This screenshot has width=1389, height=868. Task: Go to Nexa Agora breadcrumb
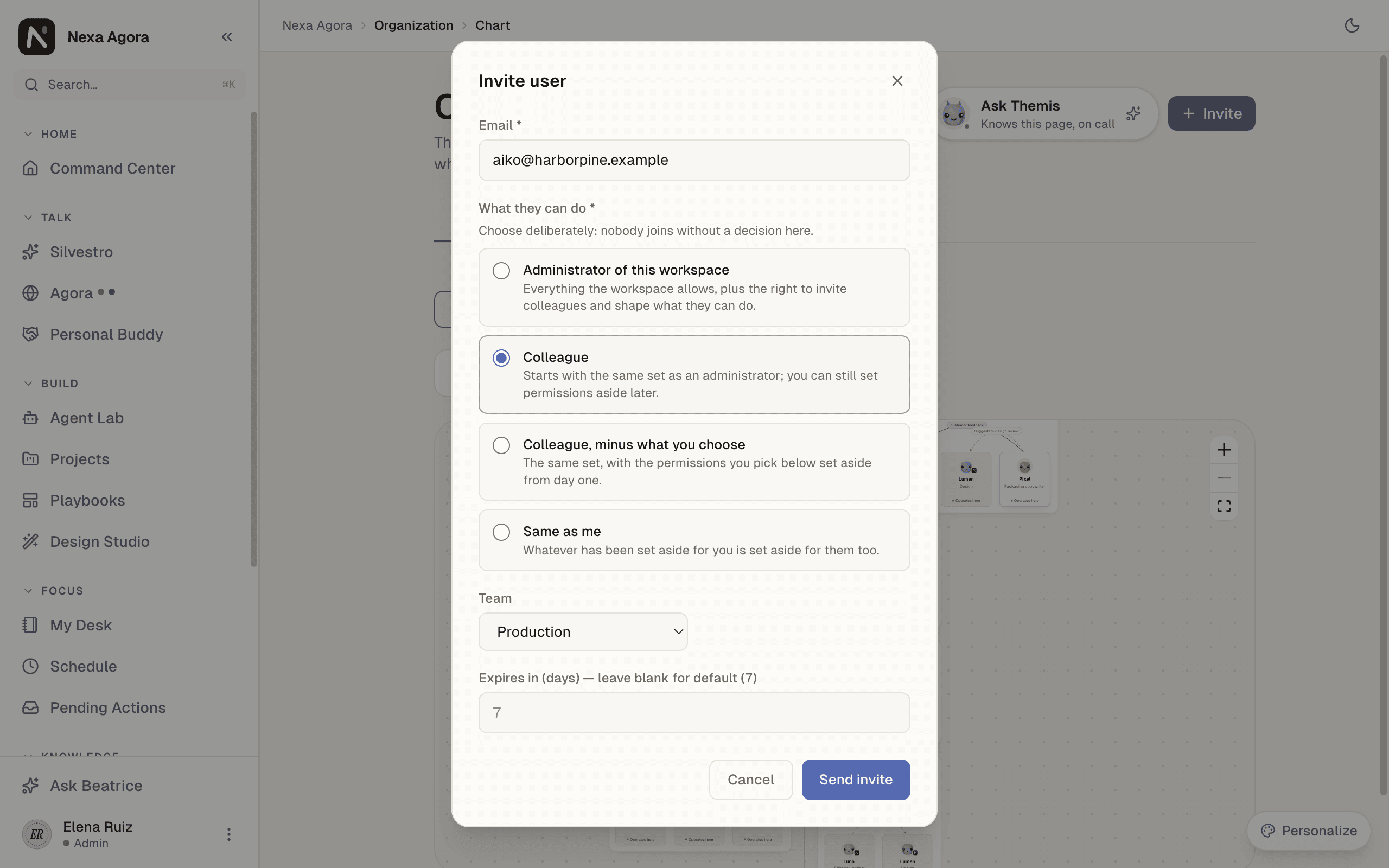coord(317,25)
